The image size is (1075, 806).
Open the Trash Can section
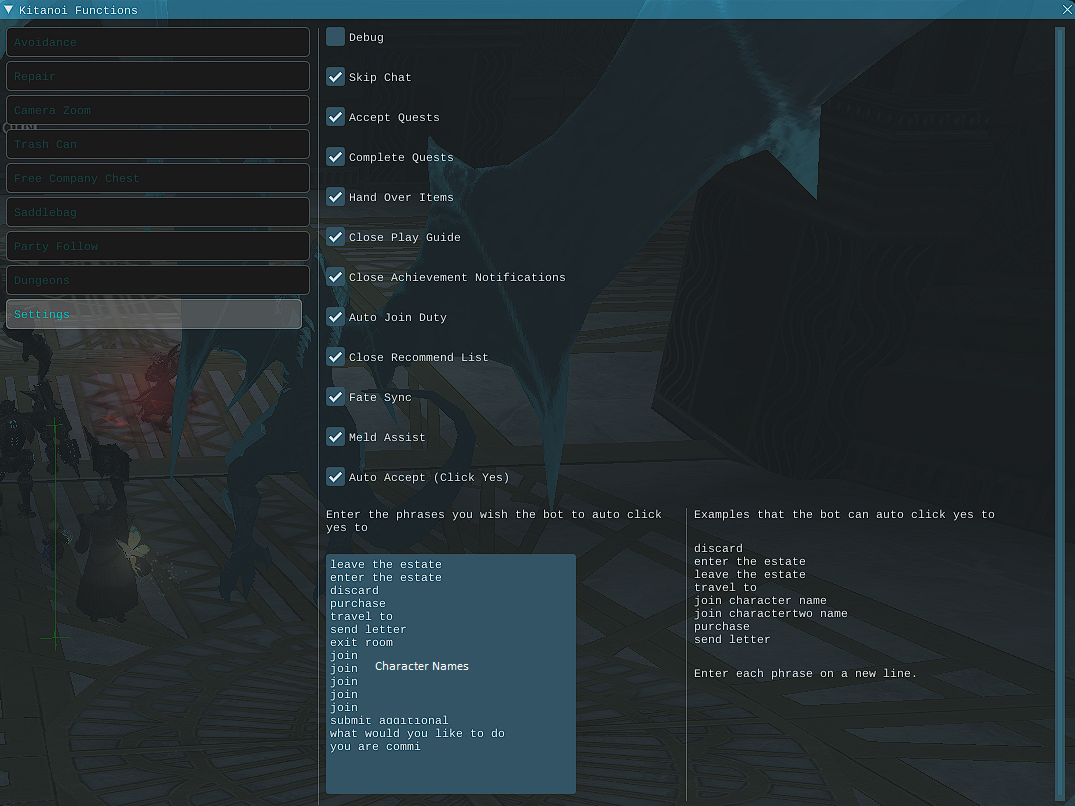[x=157, y=144]
